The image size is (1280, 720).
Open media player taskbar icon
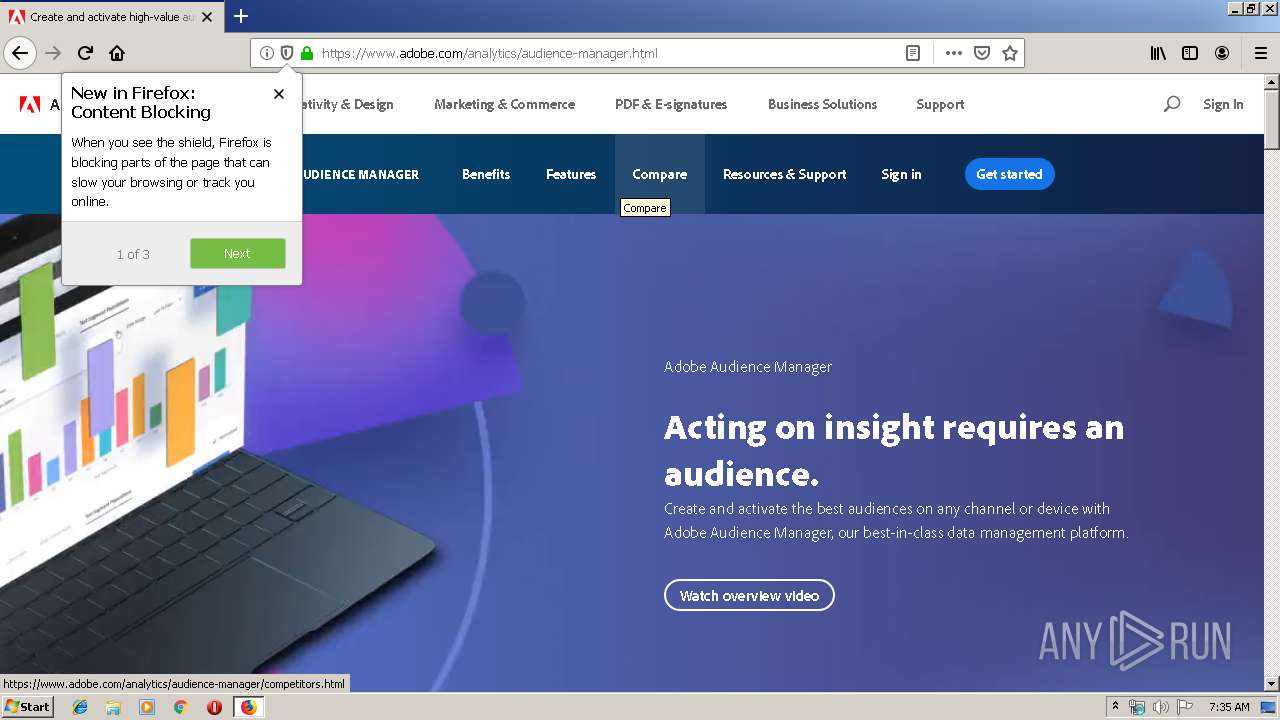[x=147, y=707]
